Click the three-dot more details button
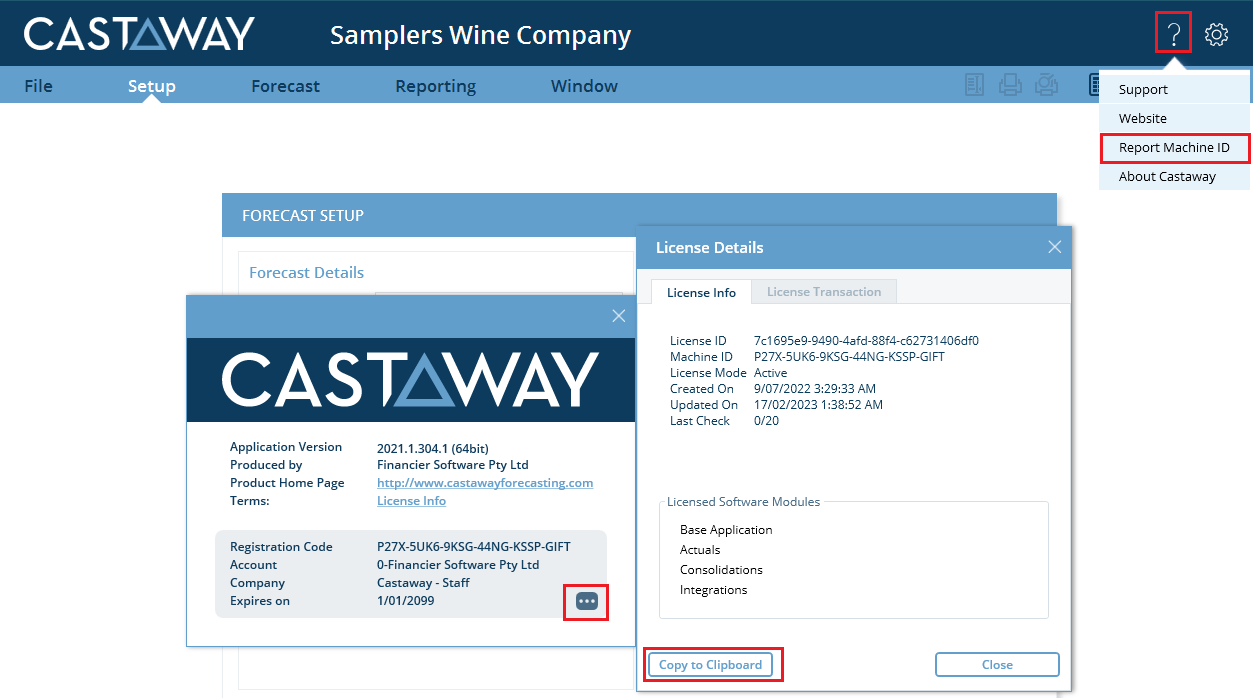This screenshot has width=1253, height=698. (x=587, y=601)
